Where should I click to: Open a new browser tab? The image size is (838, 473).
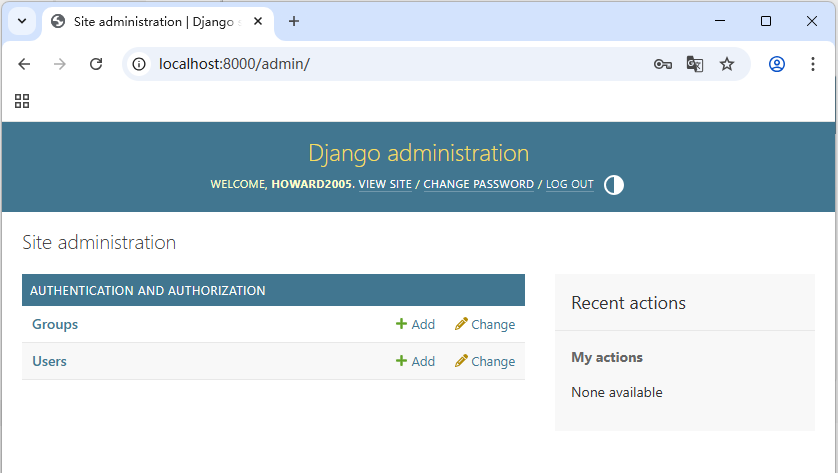coord(294,21)
